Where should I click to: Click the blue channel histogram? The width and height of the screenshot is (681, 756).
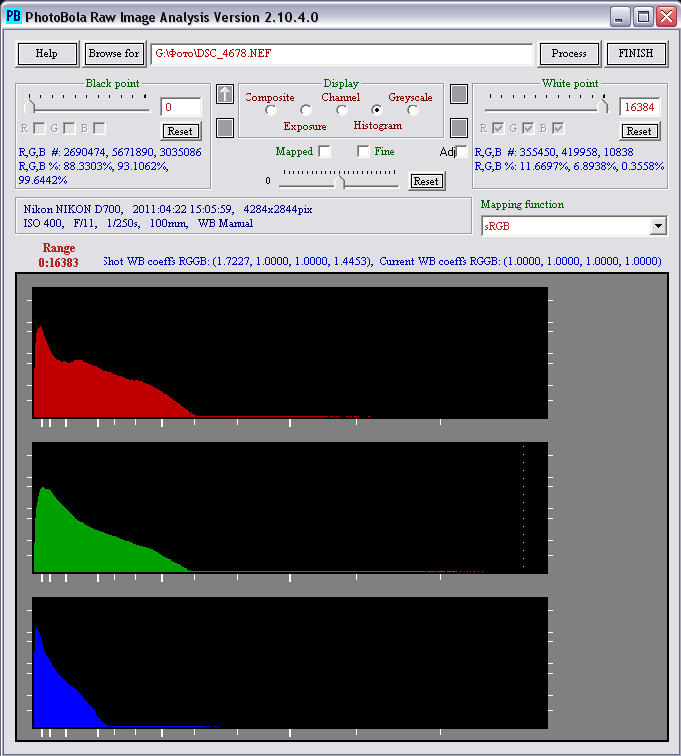coord(290,663)
